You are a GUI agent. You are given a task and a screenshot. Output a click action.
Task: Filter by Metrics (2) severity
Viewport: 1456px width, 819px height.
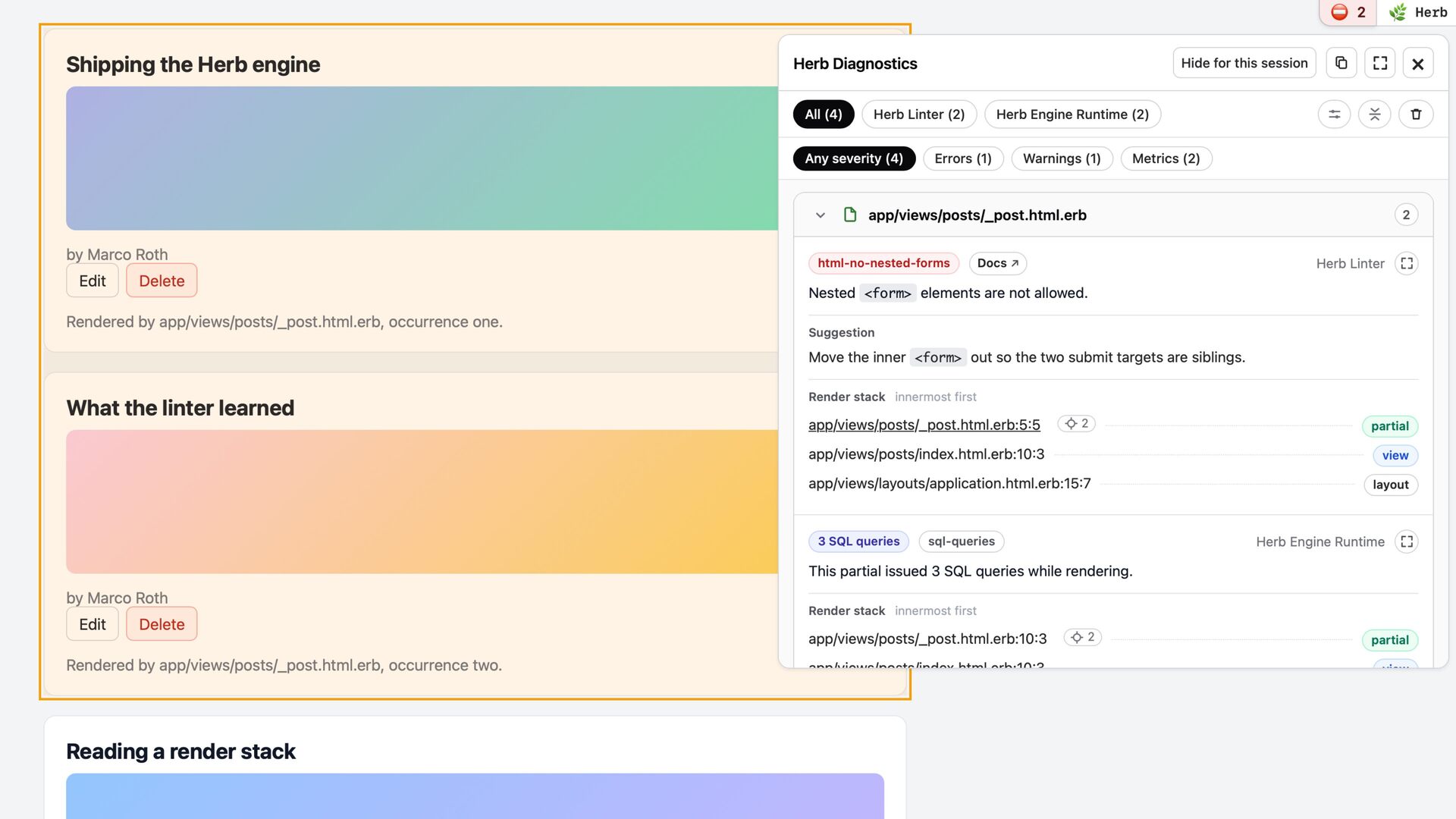tap(1166, 158)
